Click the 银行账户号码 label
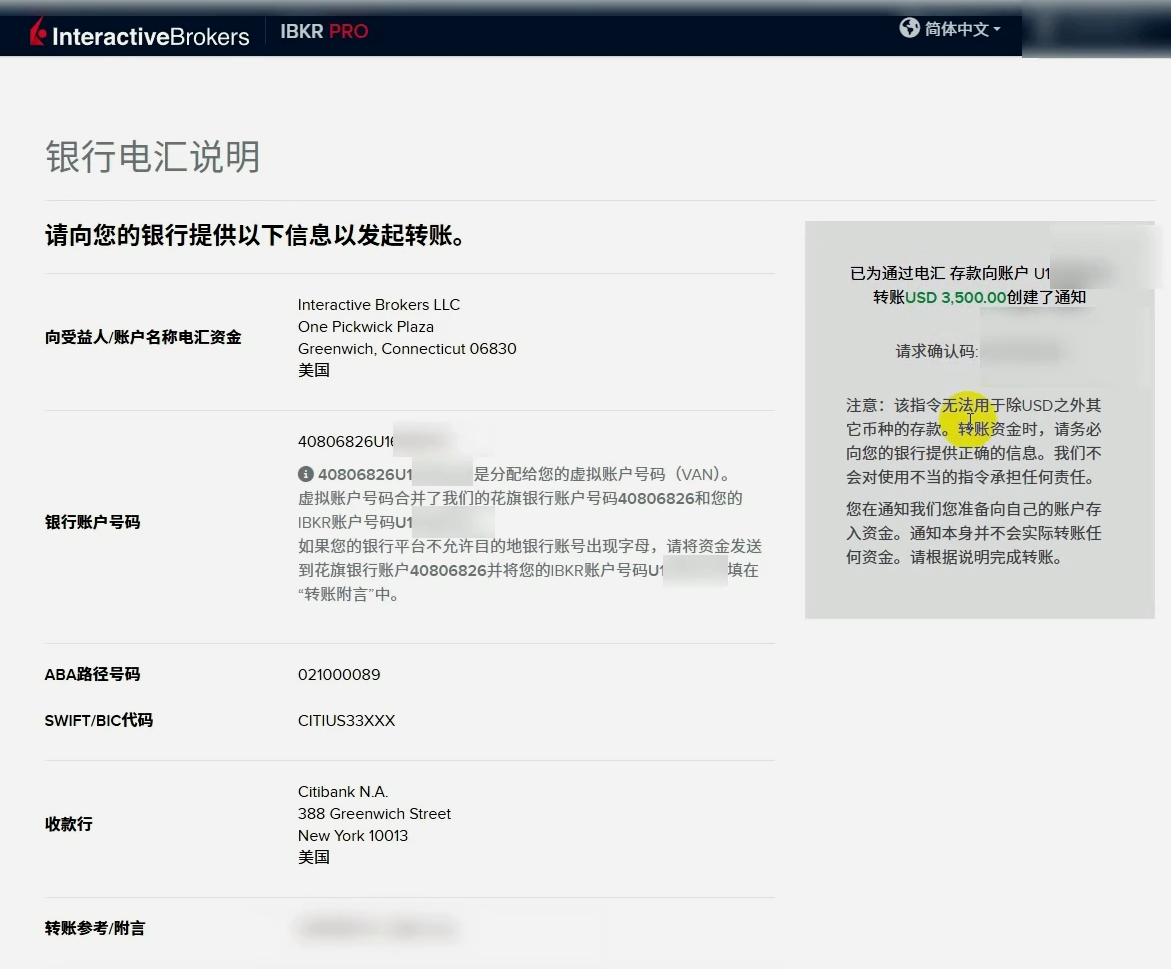The height and width of the screenshot is (969, 1171). click(x=93, y=522)
